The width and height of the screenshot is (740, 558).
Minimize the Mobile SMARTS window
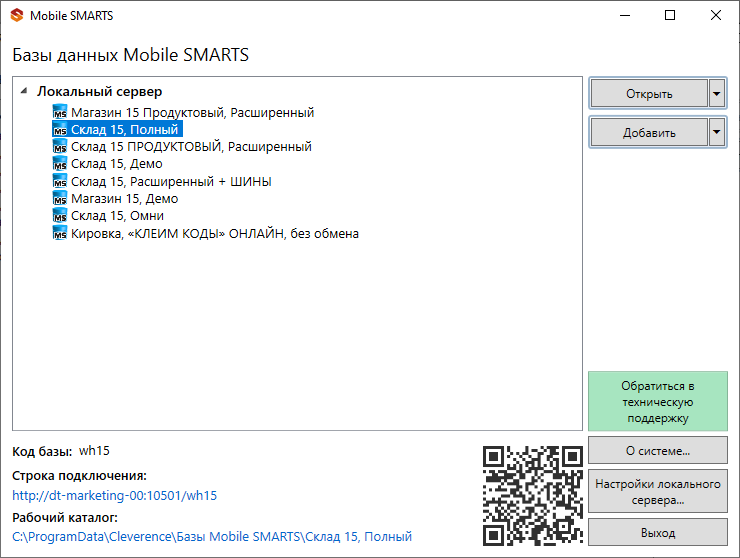(625, 16)
